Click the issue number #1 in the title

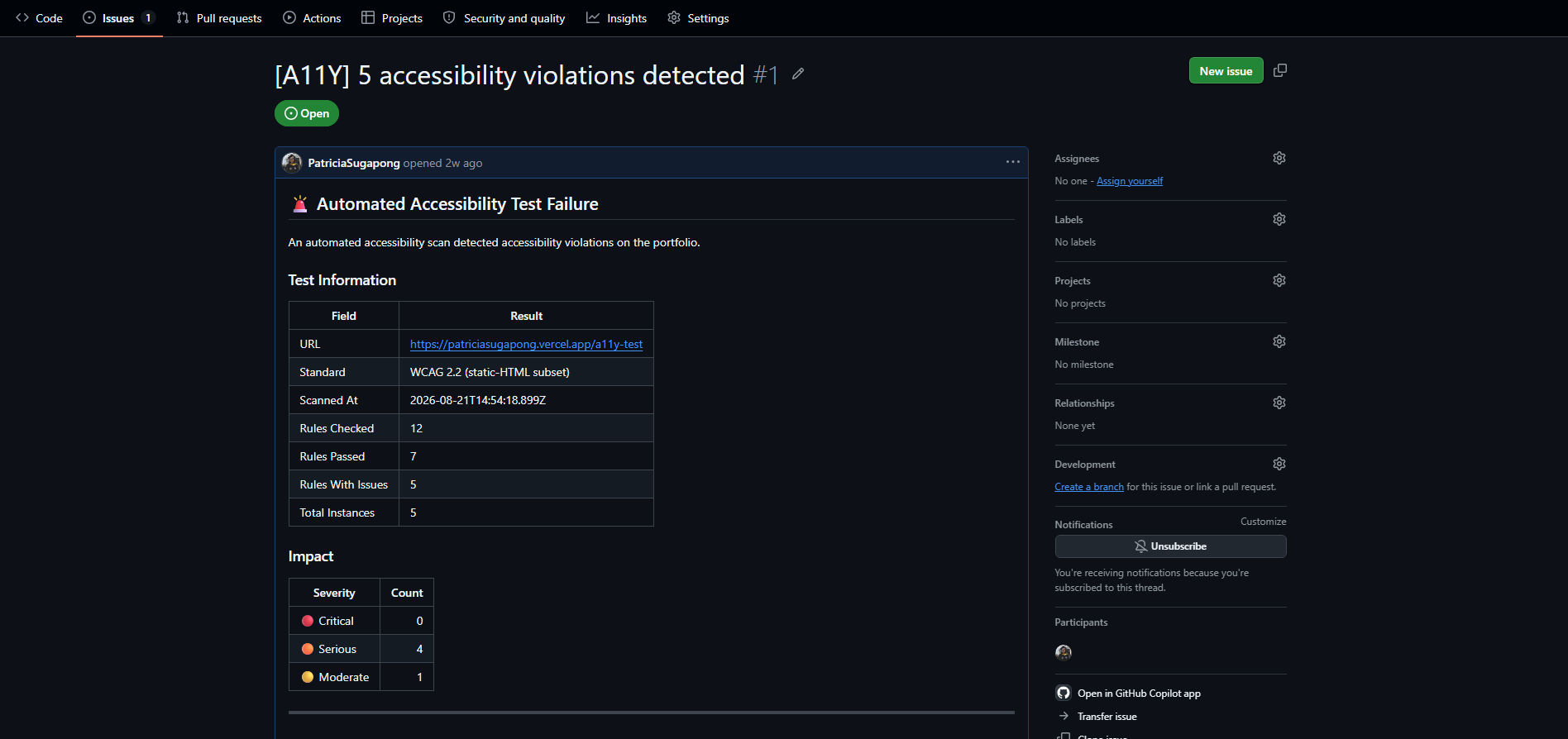(x=766, y=75)
